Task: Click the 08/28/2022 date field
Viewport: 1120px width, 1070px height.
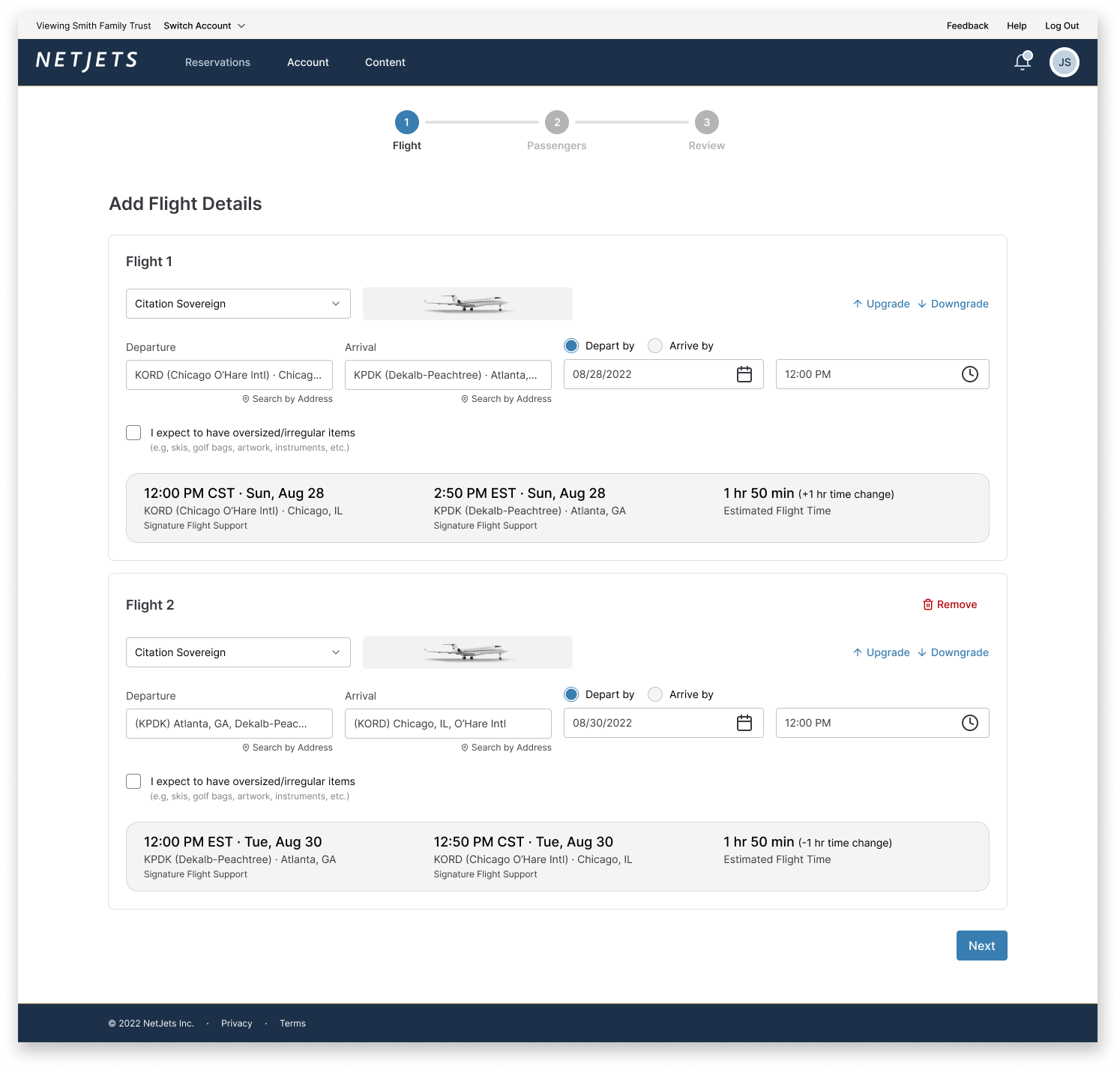Action: (x=663, y=374)
